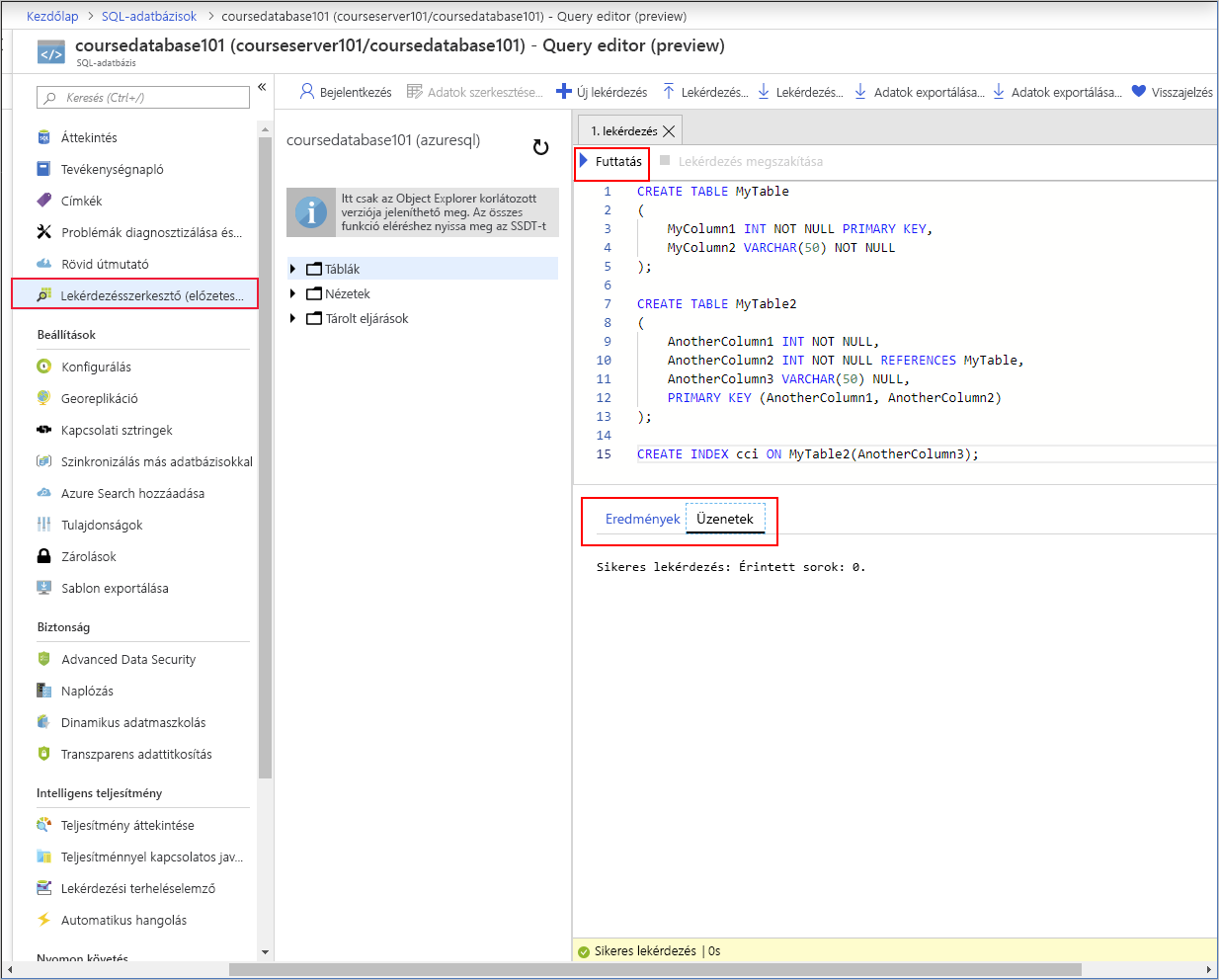The image size is (1219, 980).
Task: Select the Nézetek folder in the tree
Action: (x=339, y=293)
